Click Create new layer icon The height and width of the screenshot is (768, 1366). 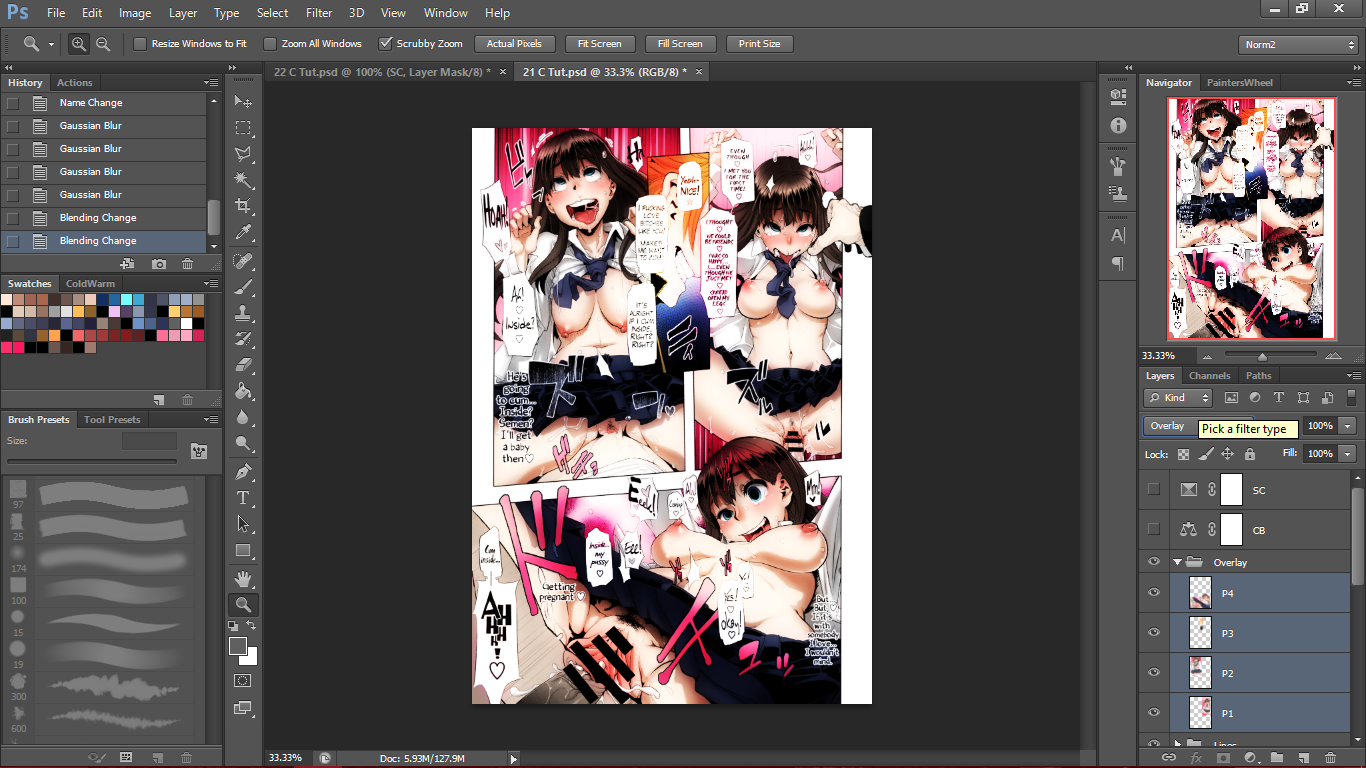click(x=1304, y=758)
